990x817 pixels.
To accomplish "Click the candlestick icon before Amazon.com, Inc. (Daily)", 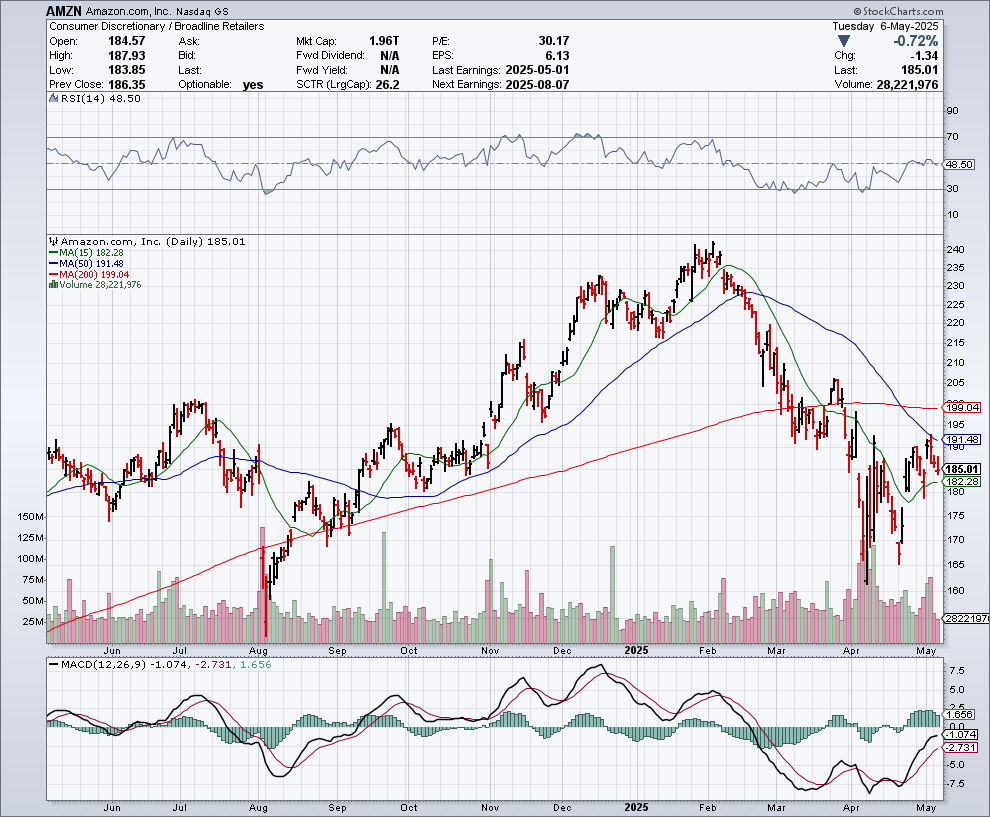I will (x=54, y=241).
